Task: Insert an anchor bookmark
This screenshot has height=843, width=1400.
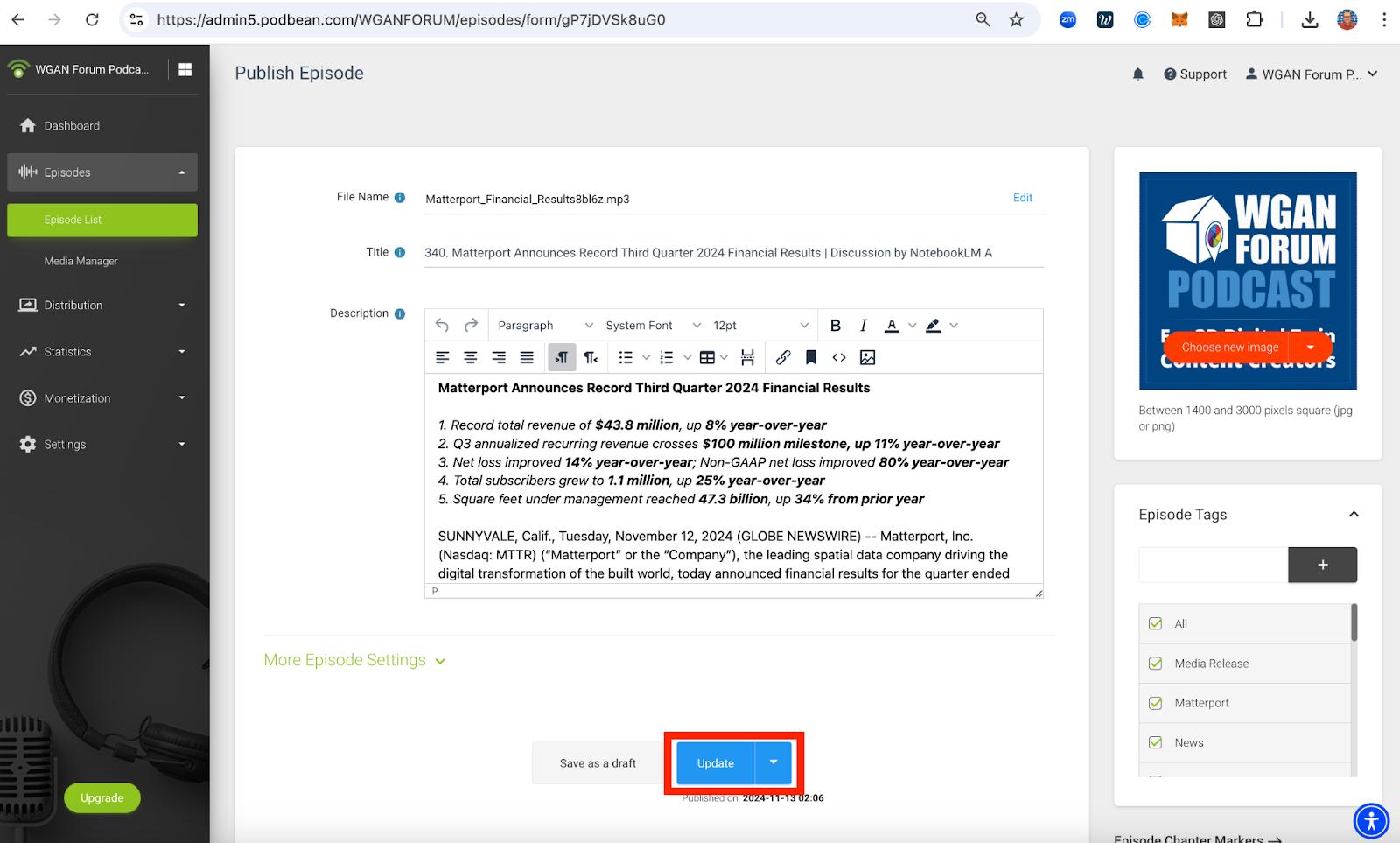Action: pos(811,357)
